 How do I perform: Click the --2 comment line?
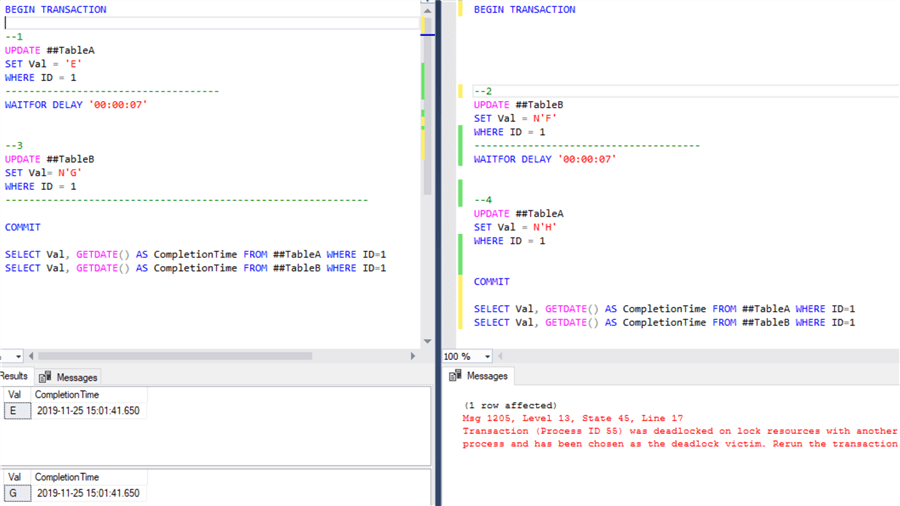483,91
